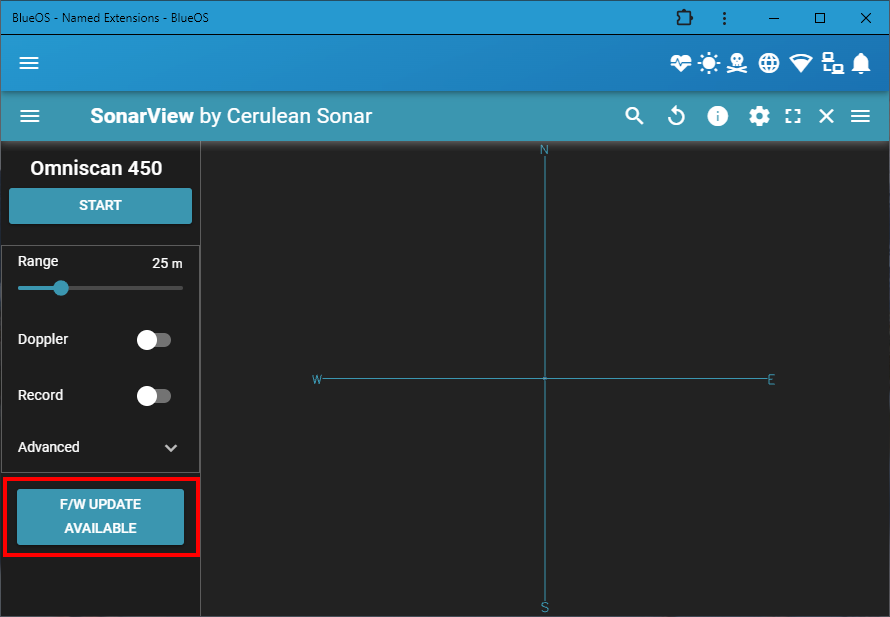The height and width of the screenshot is (617, 890).
Task: Adjust the Range slider handle
Action: (x=60, y=288)
